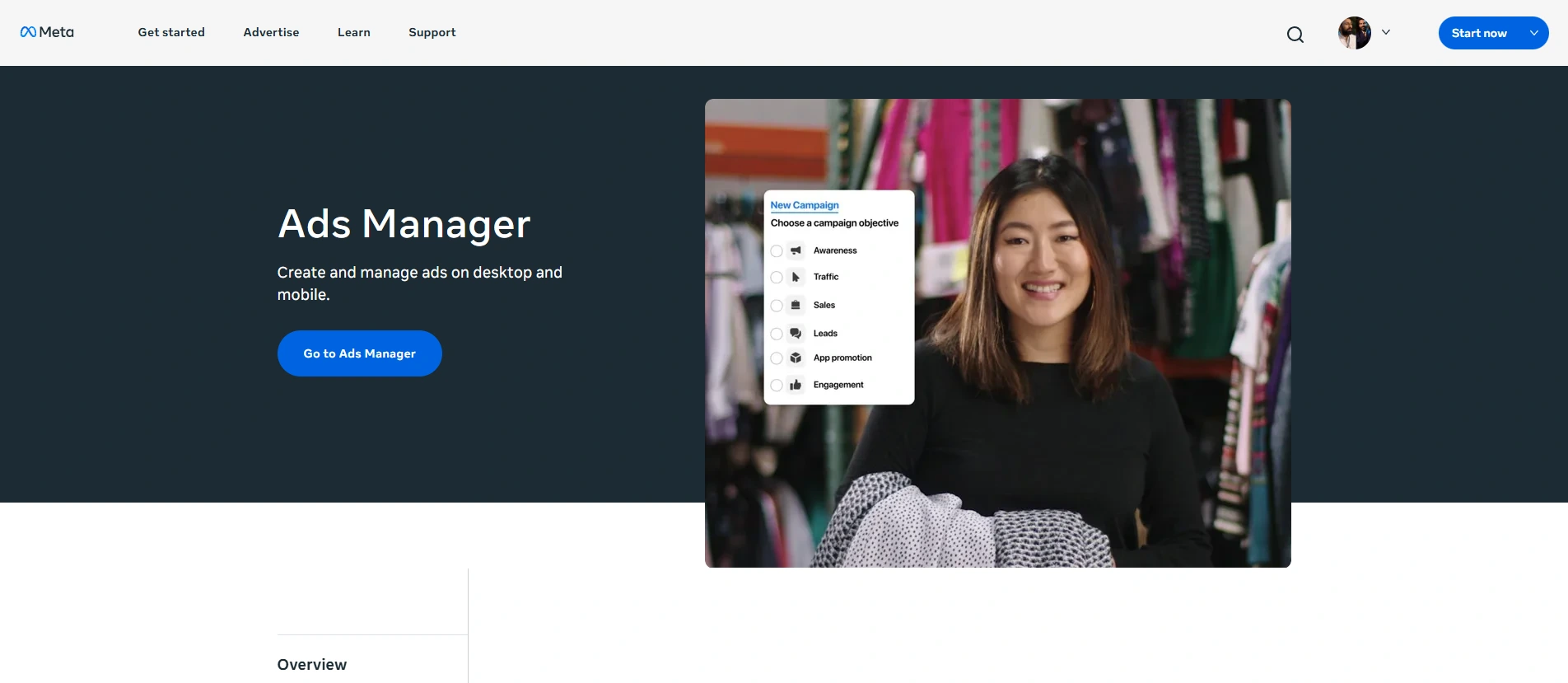
Task: Select the Overview section tab
Action: tap(312, 664)
